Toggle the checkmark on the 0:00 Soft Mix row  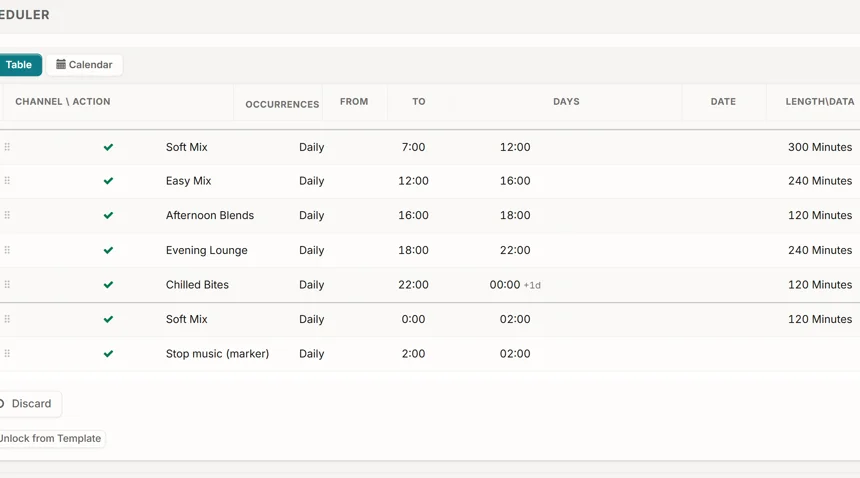(x=109, y=320)
